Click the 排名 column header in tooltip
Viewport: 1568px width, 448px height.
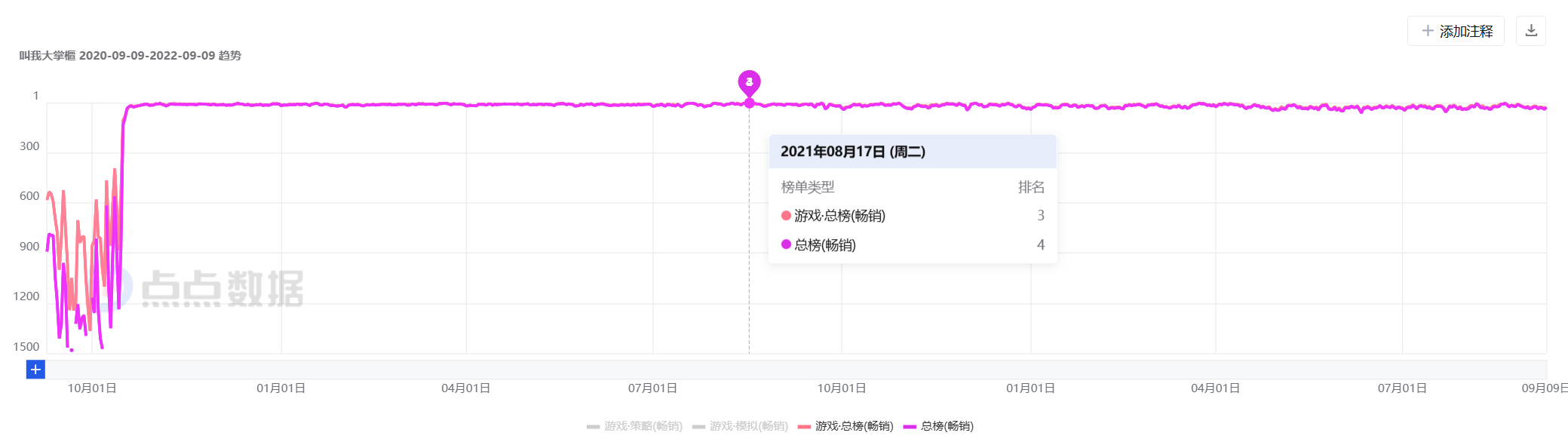[1031, 187]
